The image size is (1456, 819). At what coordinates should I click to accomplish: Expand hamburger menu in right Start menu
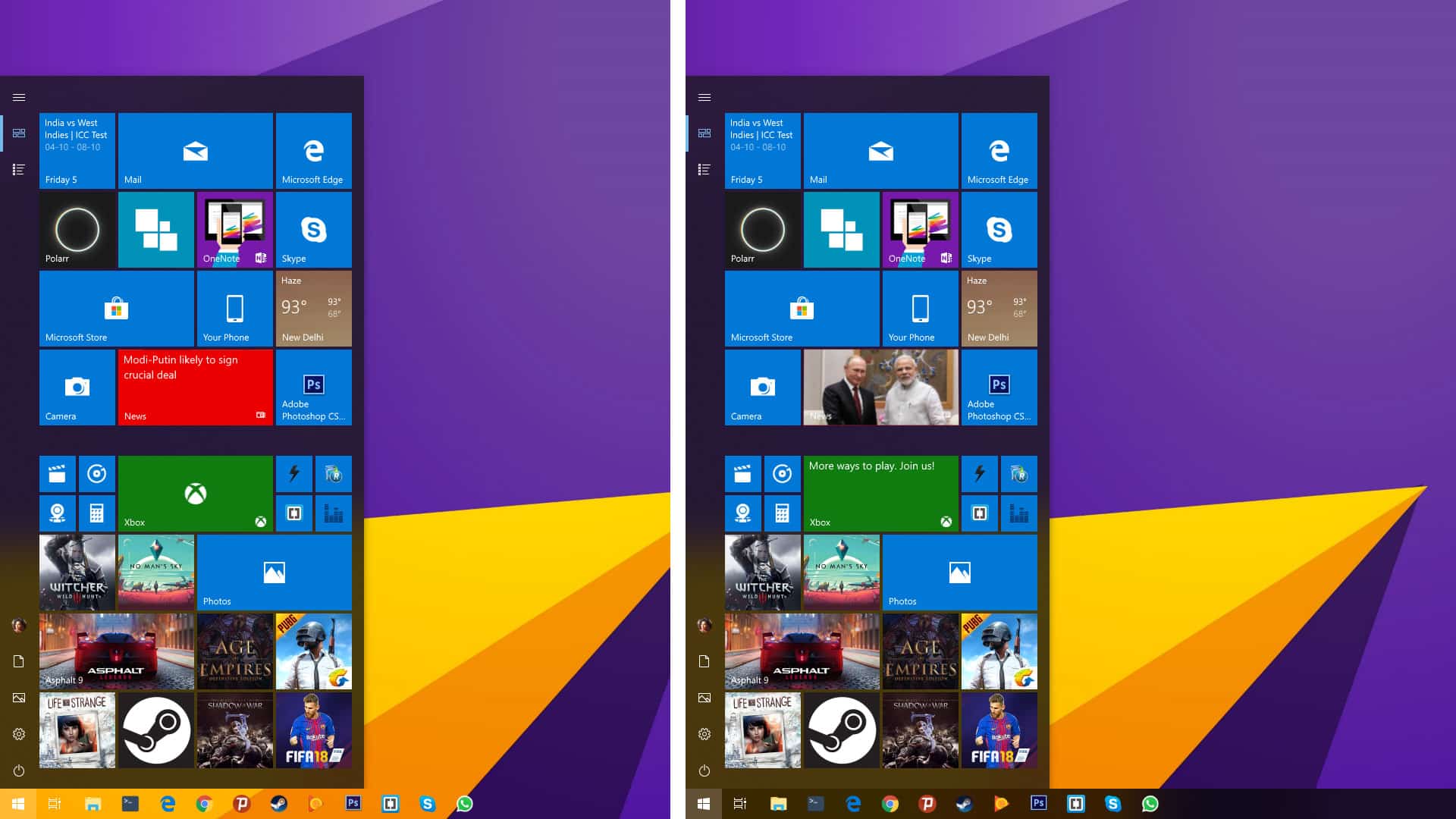(x=704, y=97)
